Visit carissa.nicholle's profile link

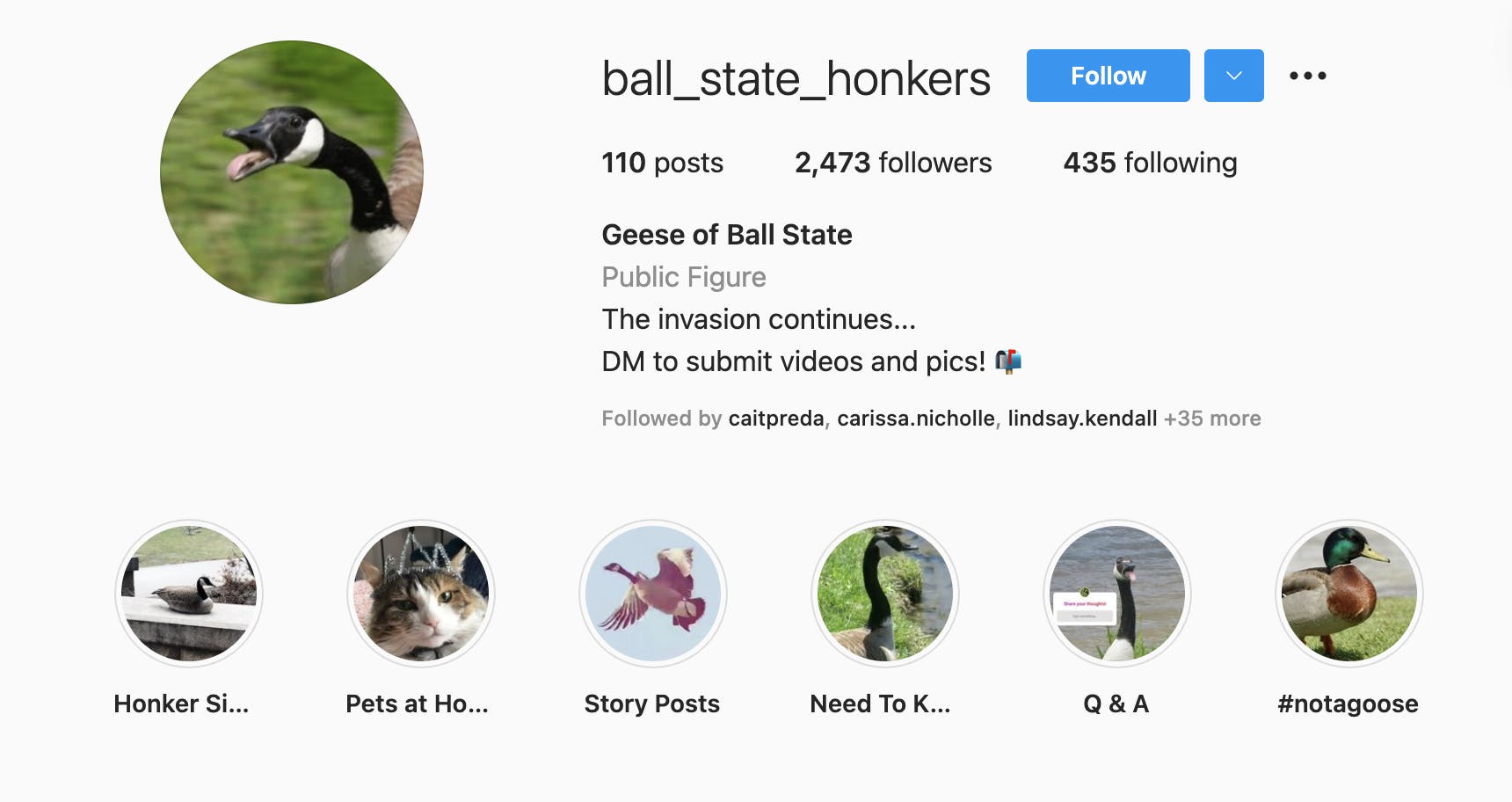coord(915,419)
